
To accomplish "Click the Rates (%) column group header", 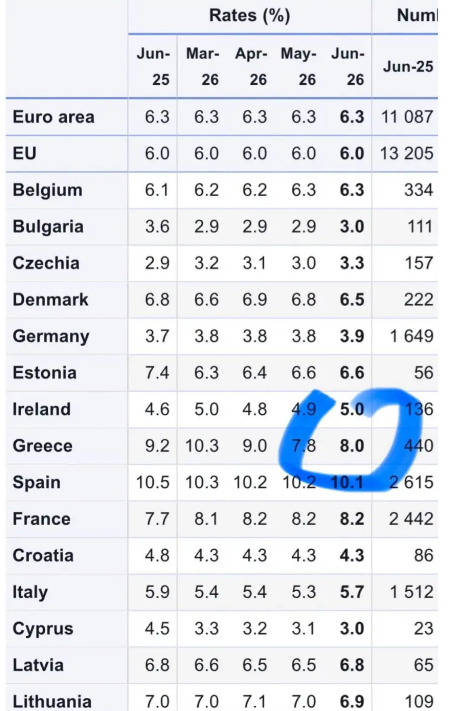I will pyautogui.click(x=249, y=15).
